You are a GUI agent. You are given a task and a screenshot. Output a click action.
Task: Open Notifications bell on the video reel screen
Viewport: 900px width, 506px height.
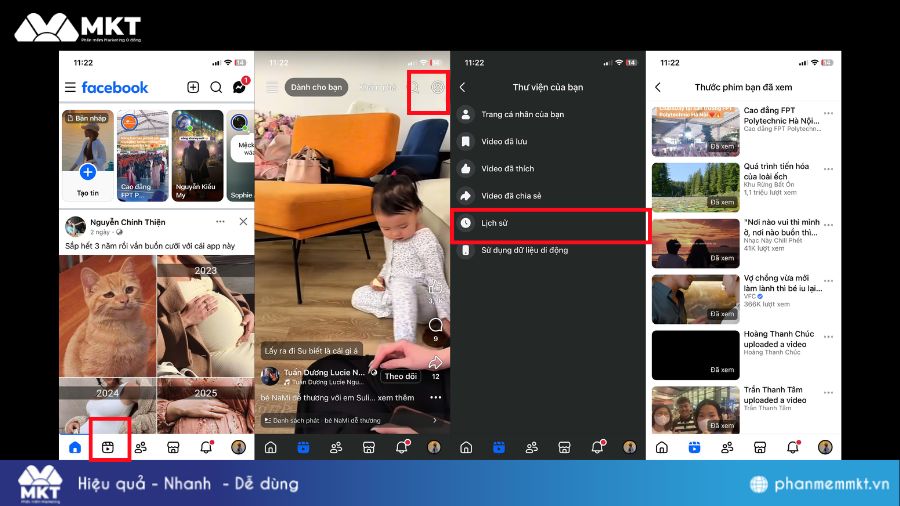pyautogui.click(x=402, y=447)
